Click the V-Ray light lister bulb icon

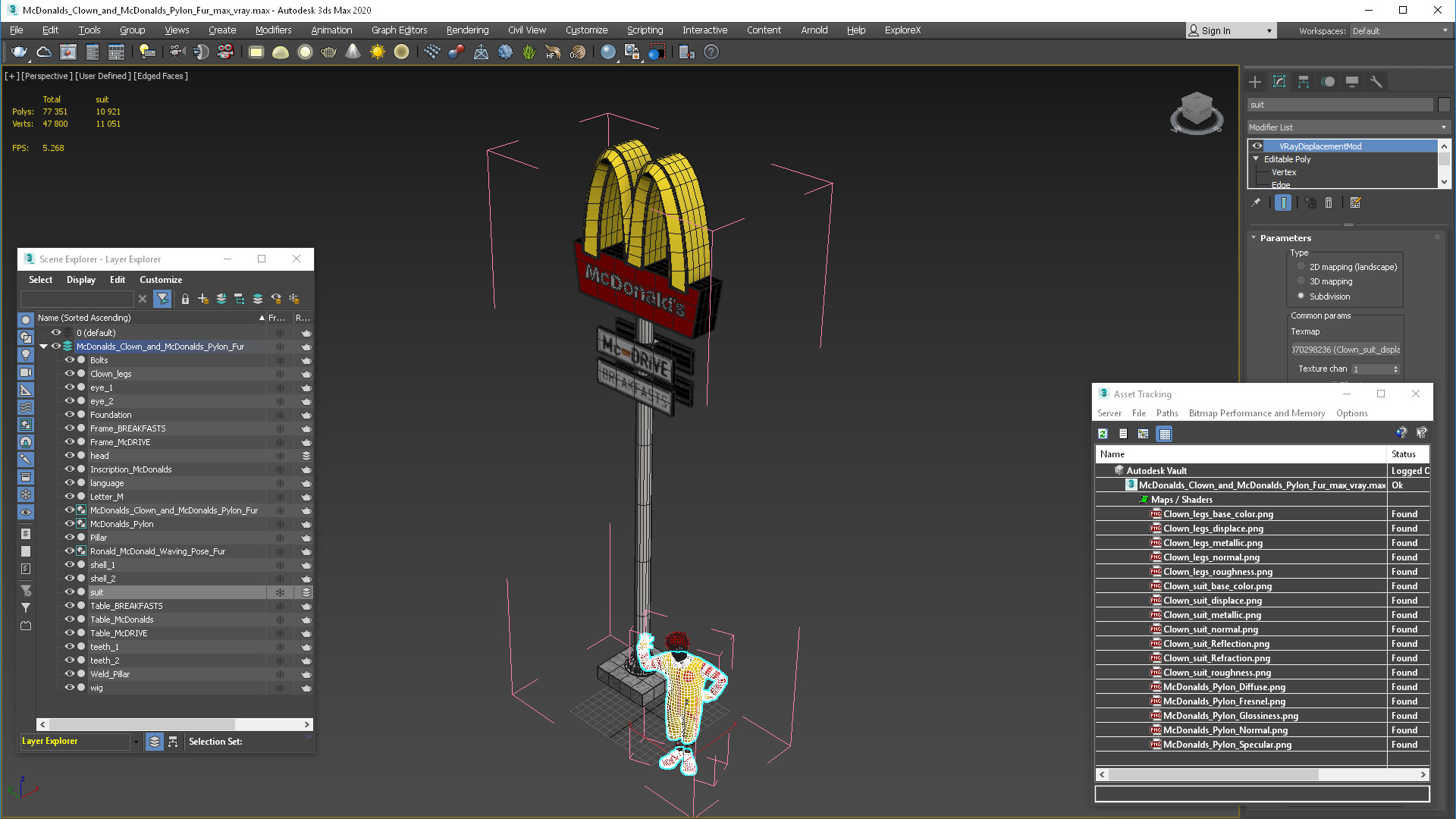[147, 52]
